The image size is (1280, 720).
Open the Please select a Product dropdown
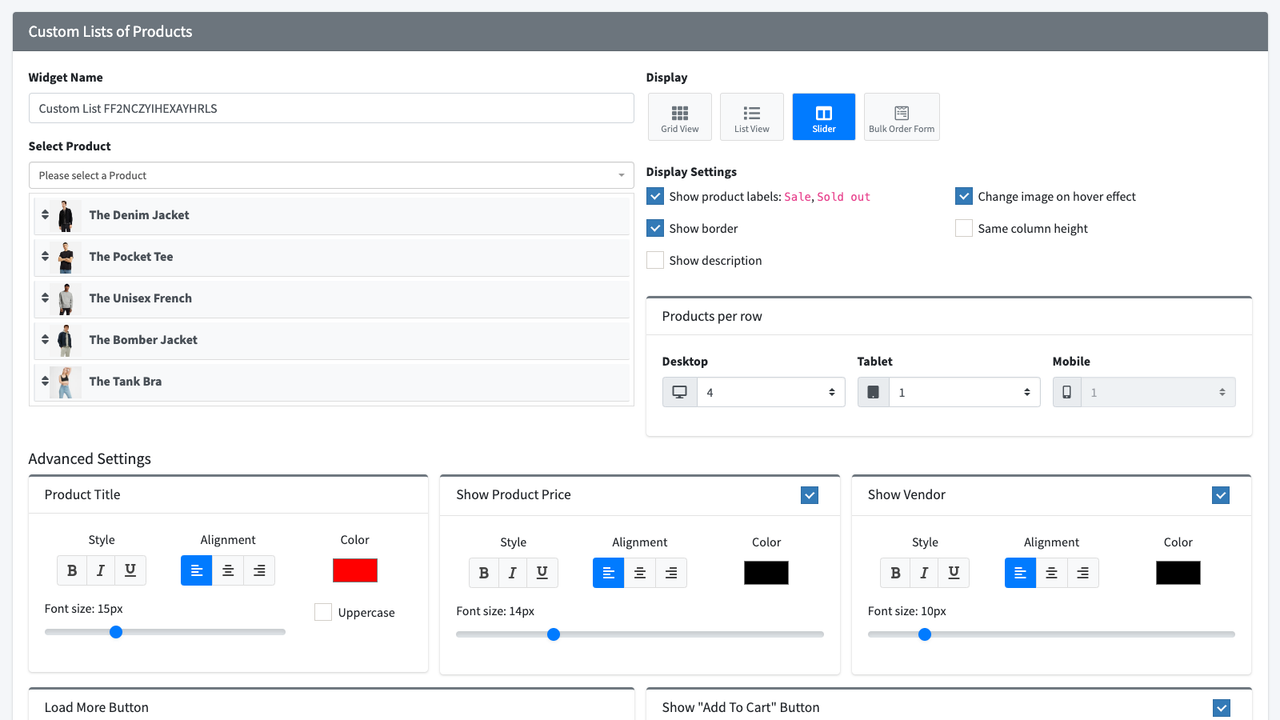[331, 175]
